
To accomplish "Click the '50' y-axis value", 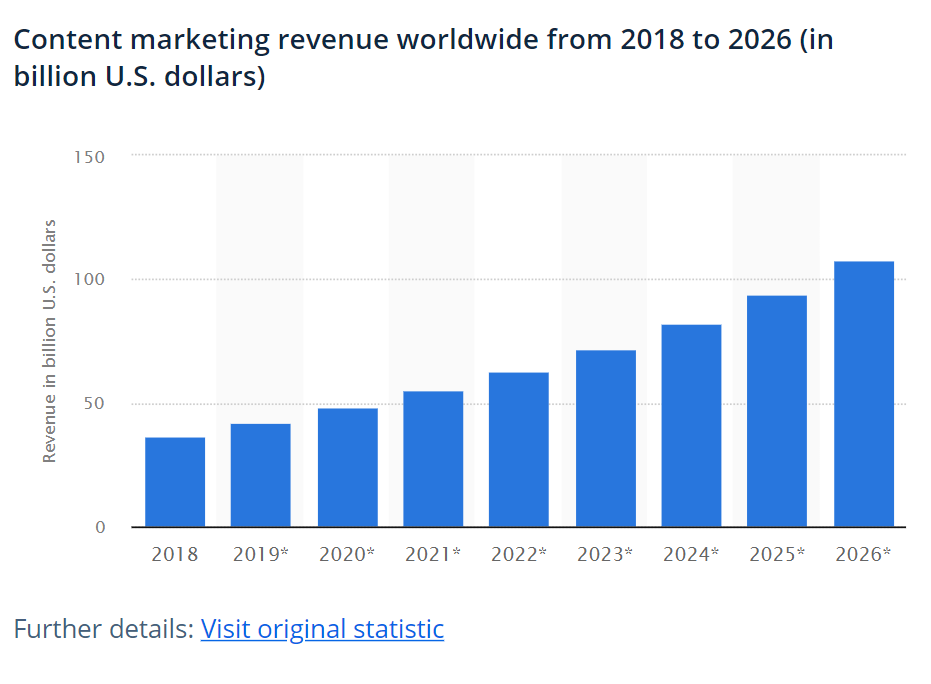I will coord(94,404).
